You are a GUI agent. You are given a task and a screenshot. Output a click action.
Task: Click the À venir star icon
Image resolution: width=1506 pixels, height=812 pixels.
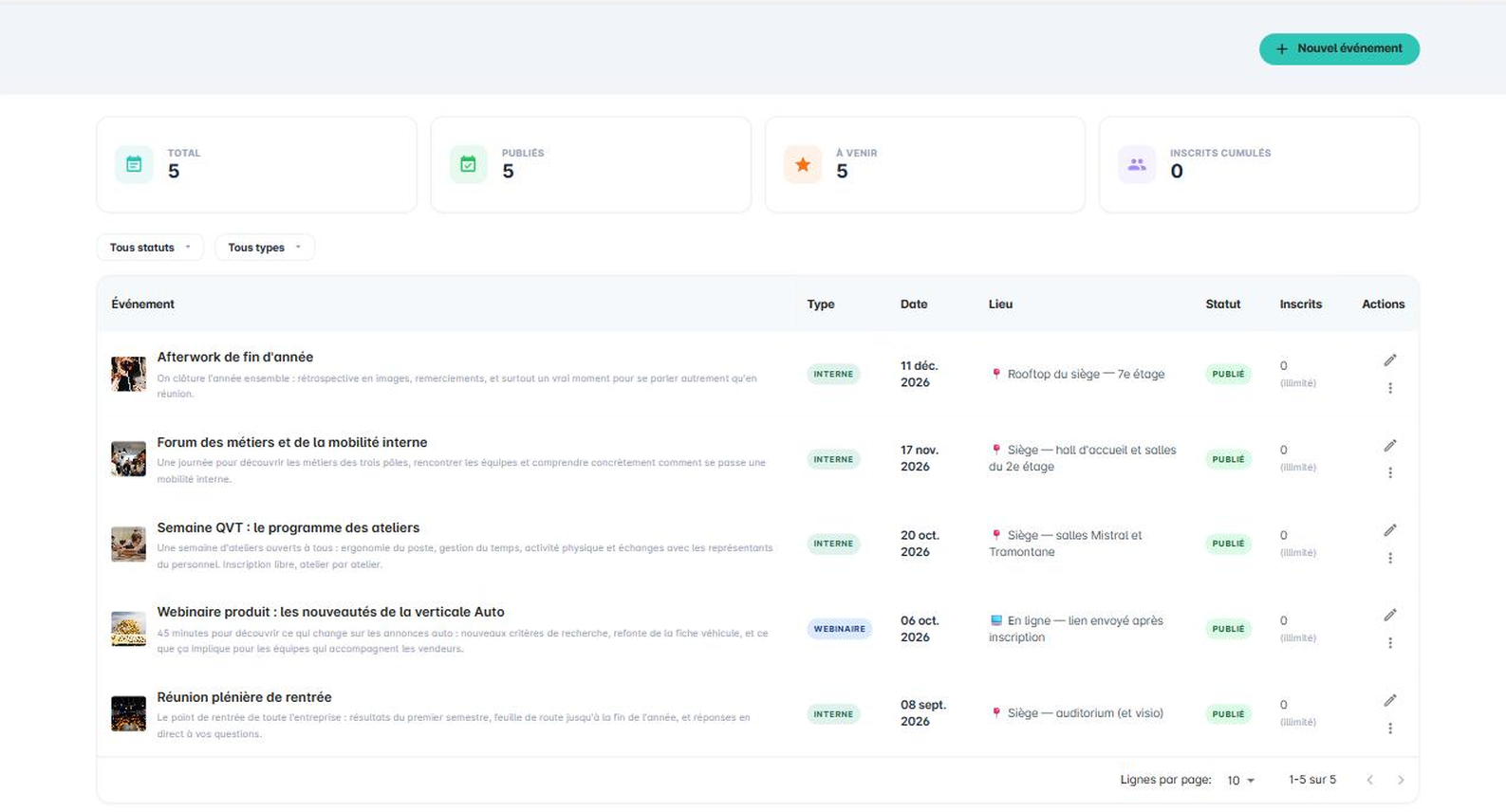803,164
